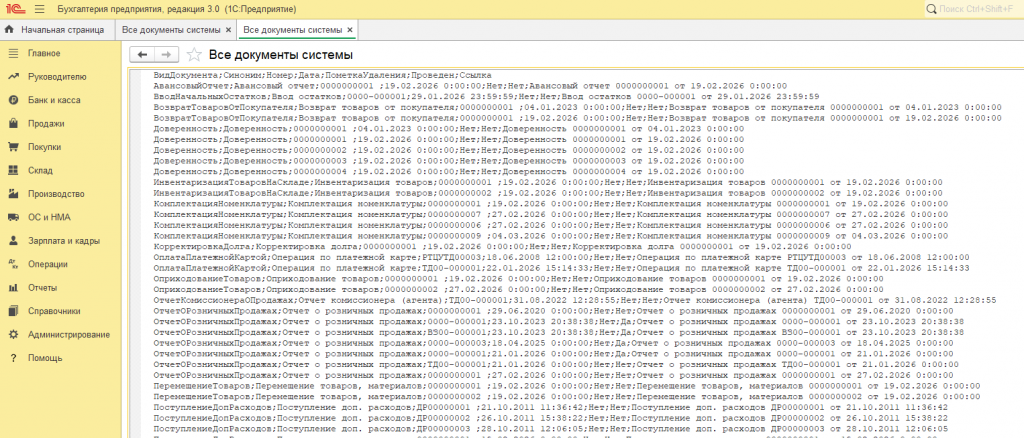Image resolution: width=1024 pixels, height=438 pixels.
Task: Click the ВводНачальныхОстатков line
Action: click(487, 97)
